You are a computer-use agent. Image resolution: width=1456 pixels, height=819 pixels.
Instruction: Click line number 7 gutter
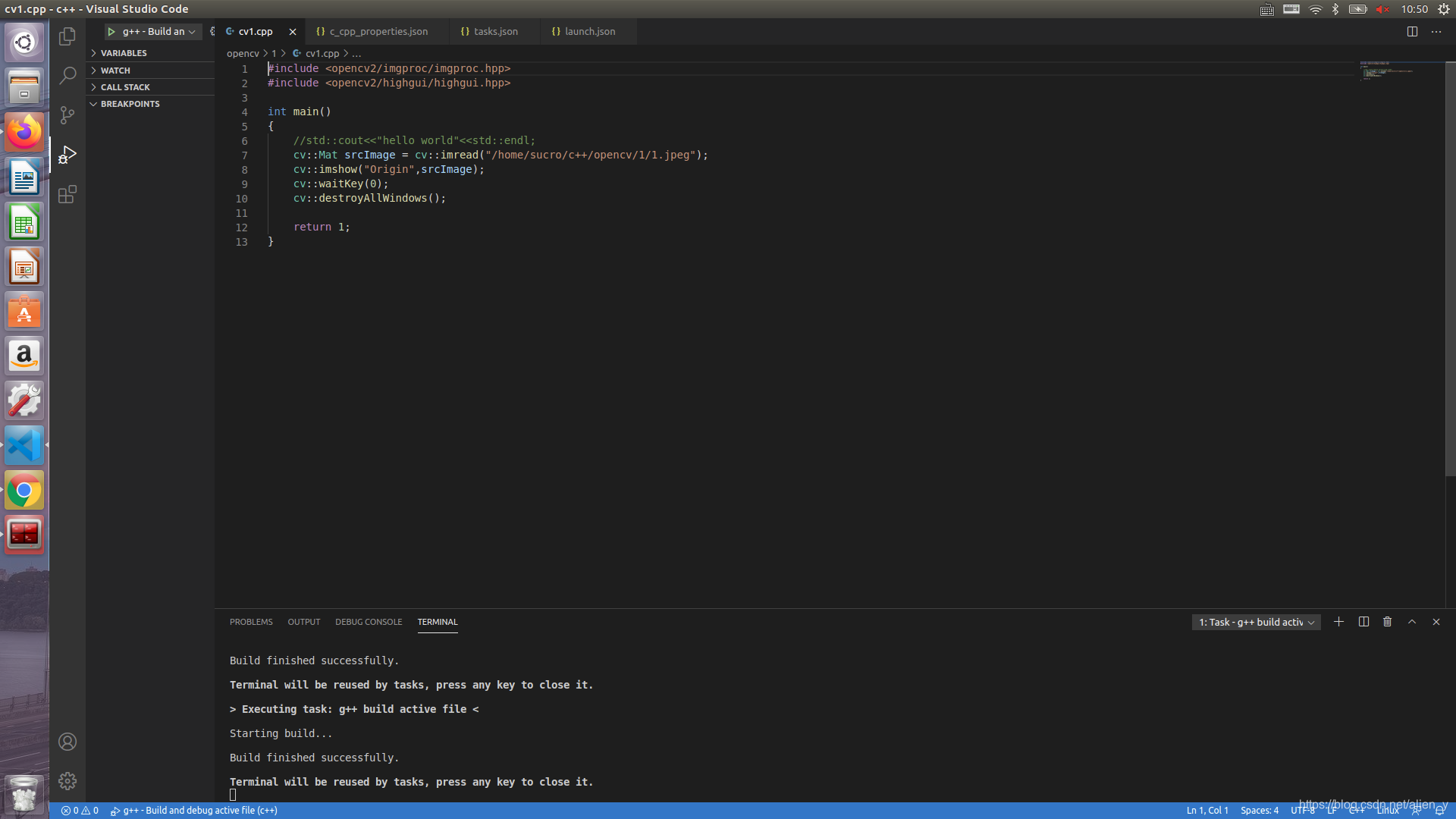244,155
